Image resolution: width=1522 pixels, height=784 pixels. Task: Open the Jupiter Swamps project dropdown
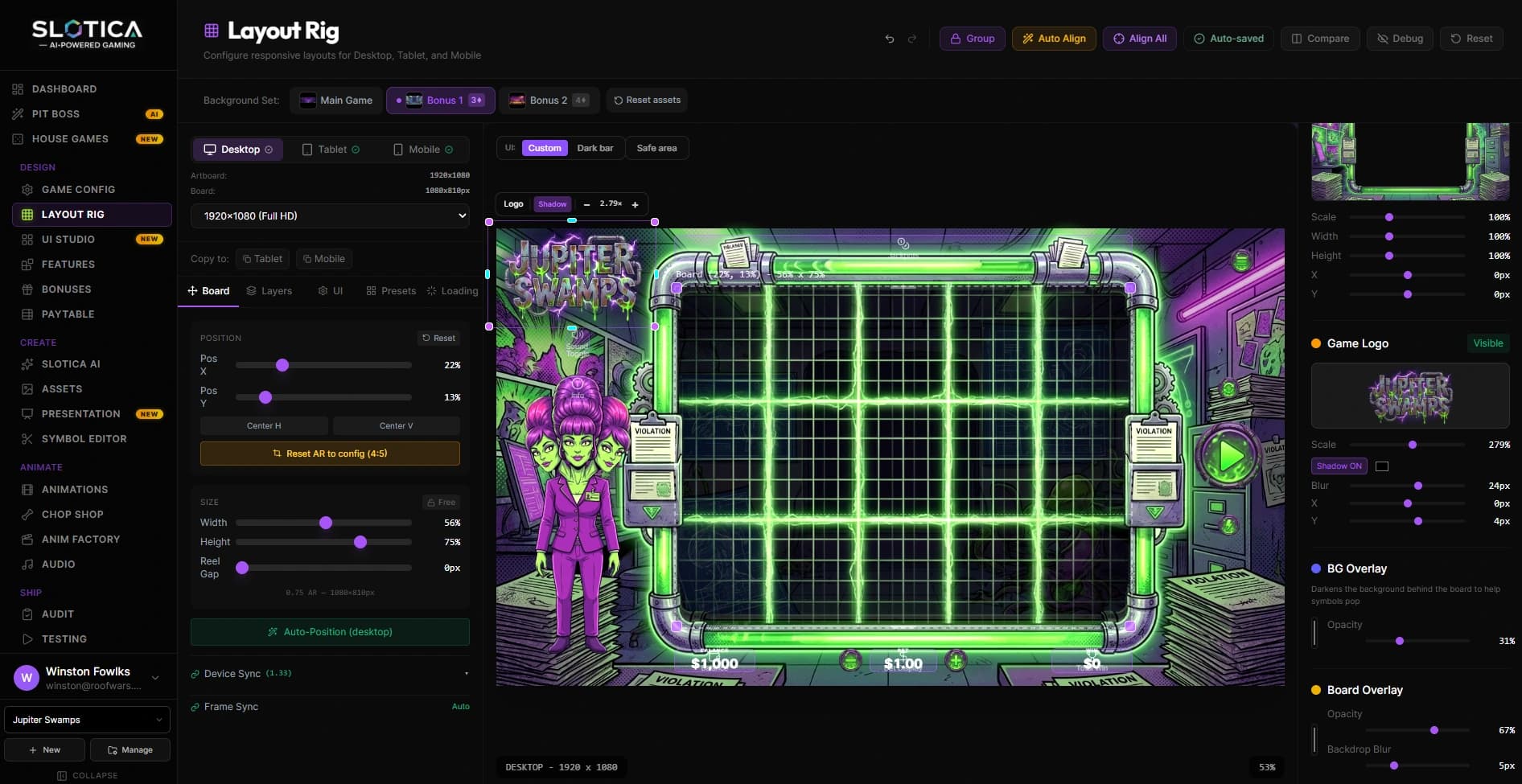click(x=87, y=720)
